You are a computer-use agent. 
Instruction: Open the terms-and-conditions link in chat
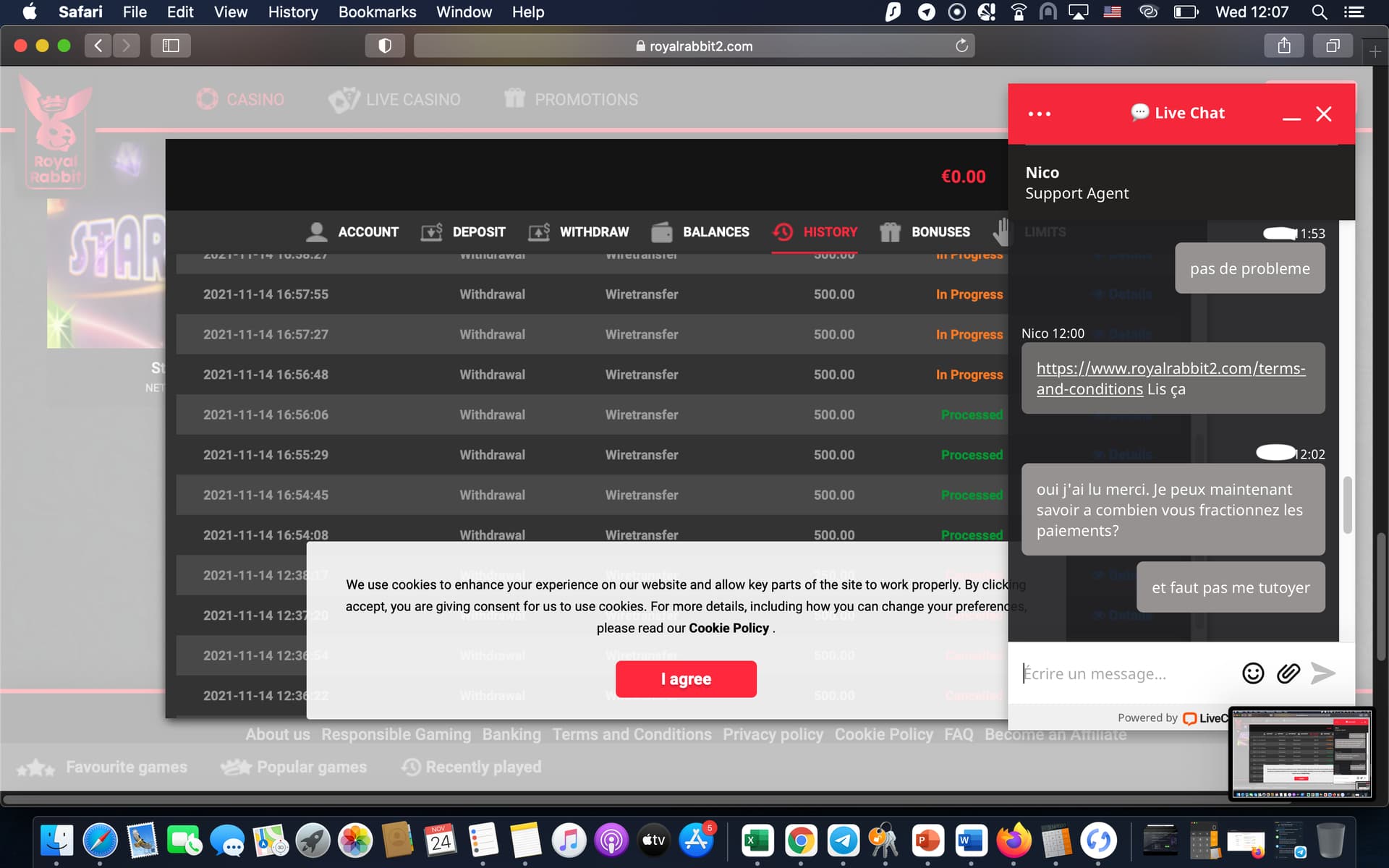click(x=1170, y=369)
